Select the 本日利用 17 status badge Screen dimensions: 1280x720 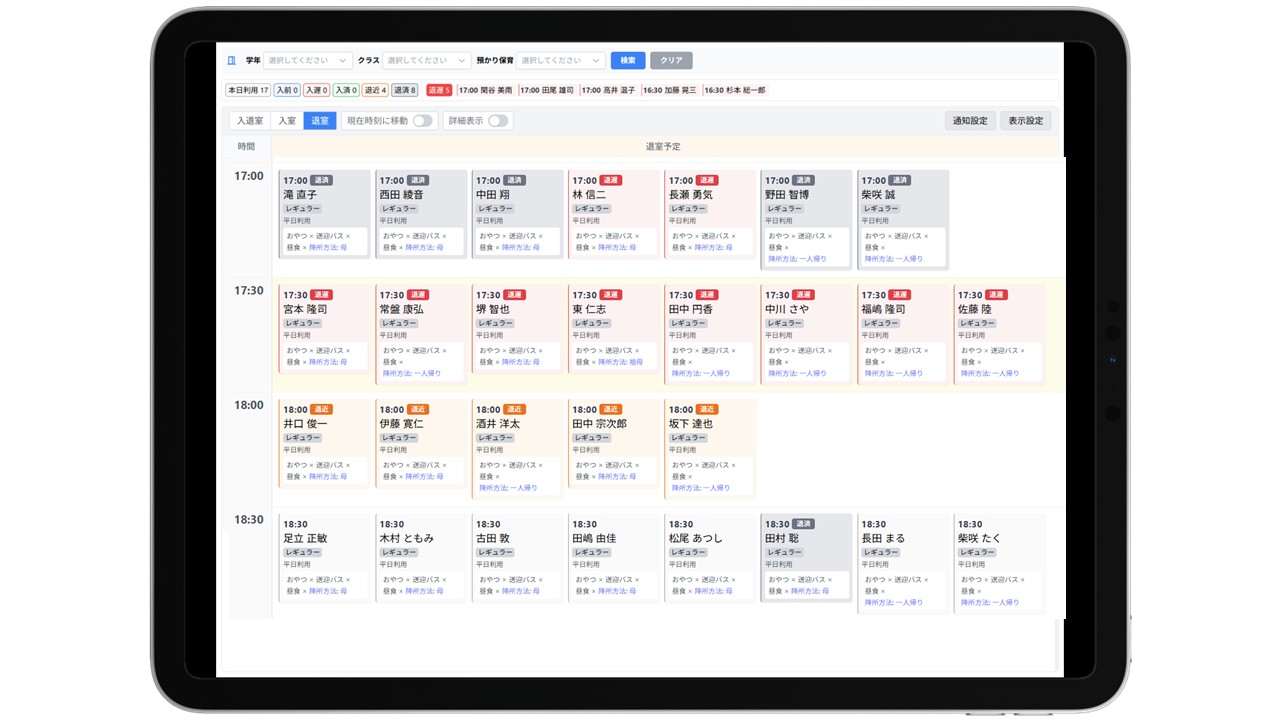(x=248, y=90)
